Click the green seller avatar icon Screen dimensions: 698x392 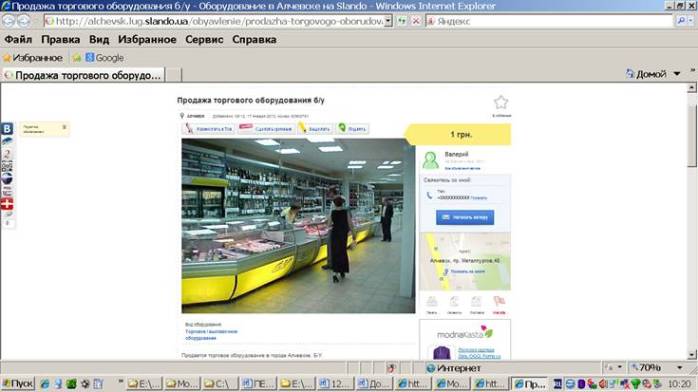click(430, 160)
